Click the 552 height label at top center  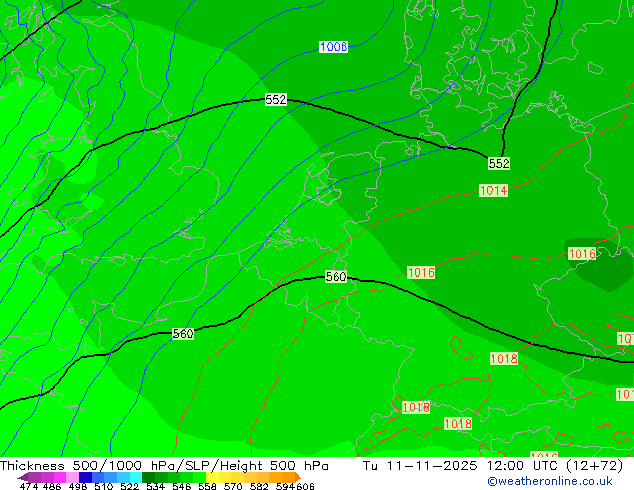pos(276,99)
